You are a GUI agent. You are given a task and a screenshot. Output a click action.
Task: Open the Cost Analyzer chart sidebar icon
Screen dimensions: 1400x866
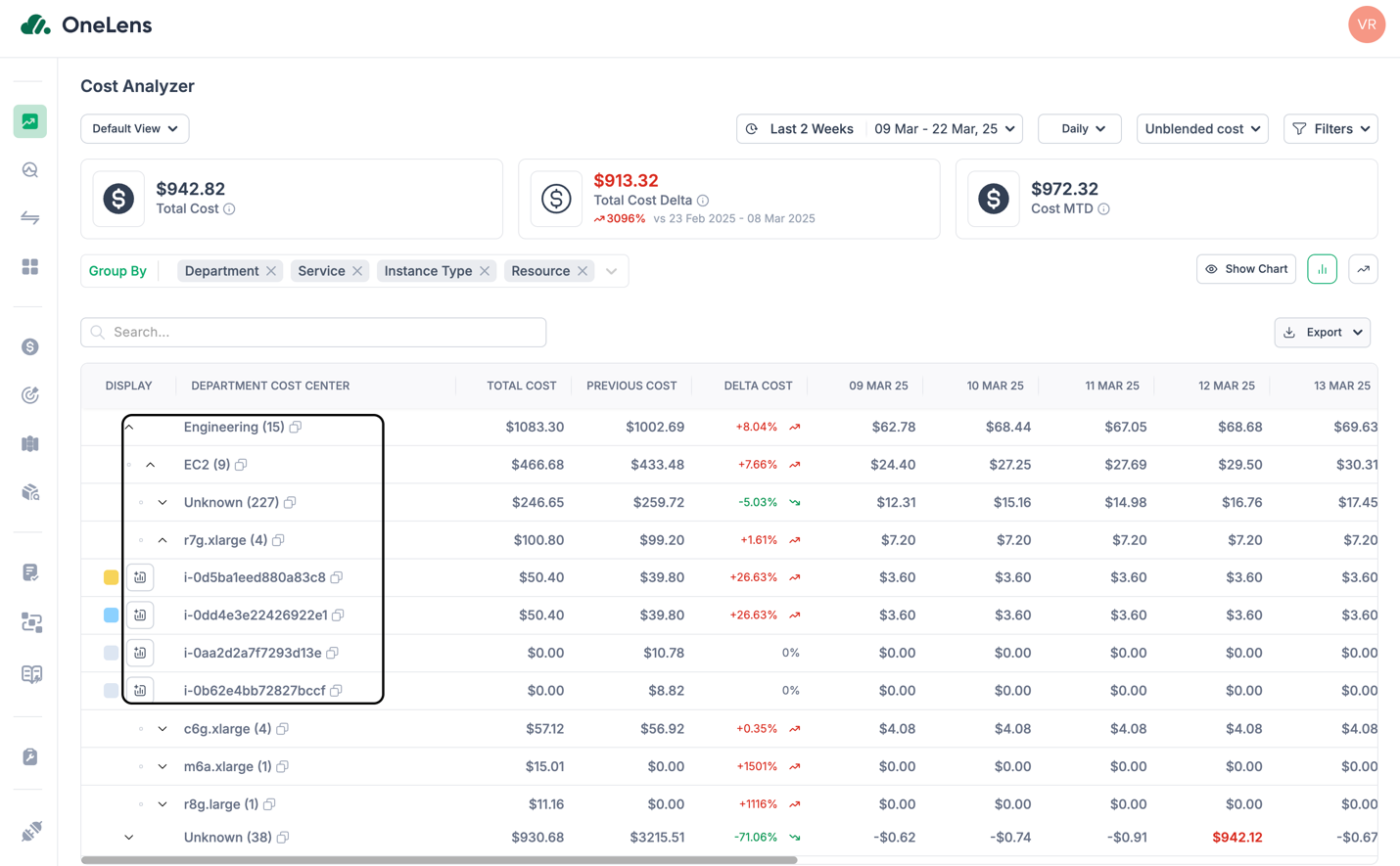[x=30, y=121]
